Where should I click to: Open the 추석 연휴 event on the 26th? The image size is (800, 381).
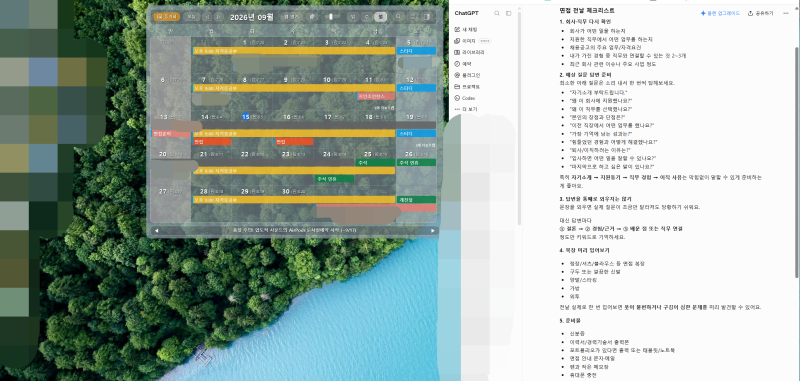(x=417, y=162)
